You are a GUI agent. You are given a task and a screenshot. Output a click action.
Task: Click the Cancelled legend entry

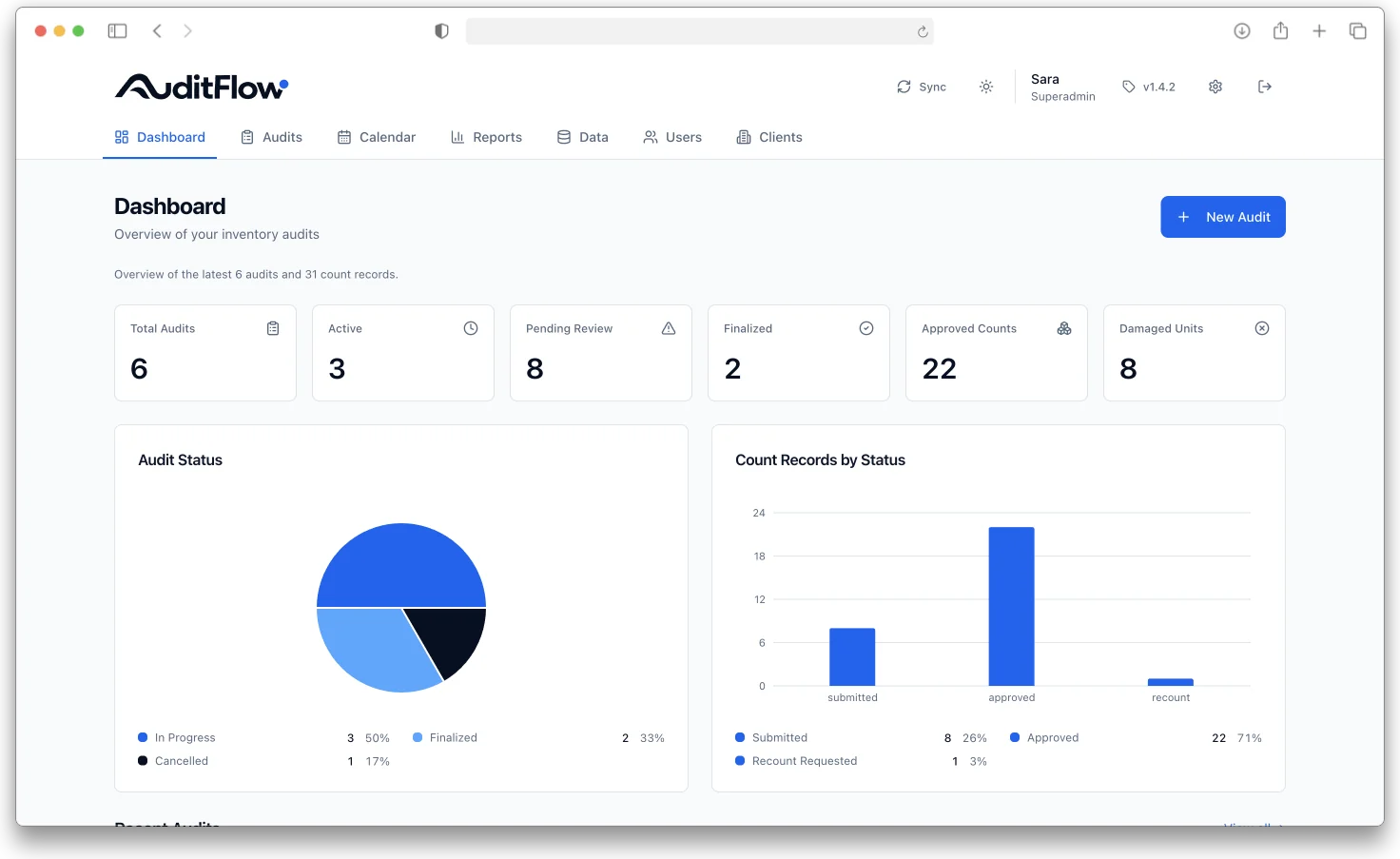[264, 761]
